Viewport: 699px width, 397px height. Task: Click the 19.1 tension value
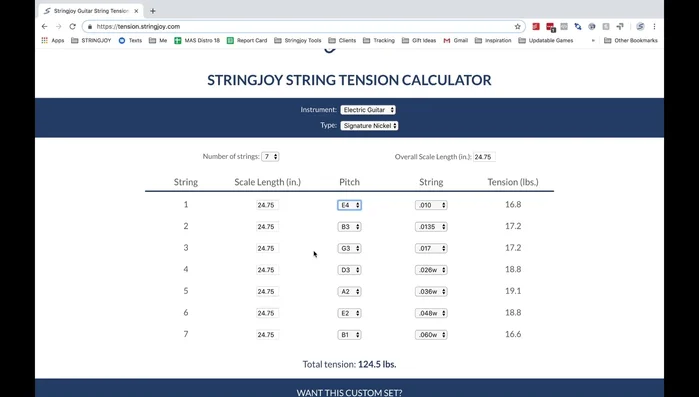click(x=513, y=291)
